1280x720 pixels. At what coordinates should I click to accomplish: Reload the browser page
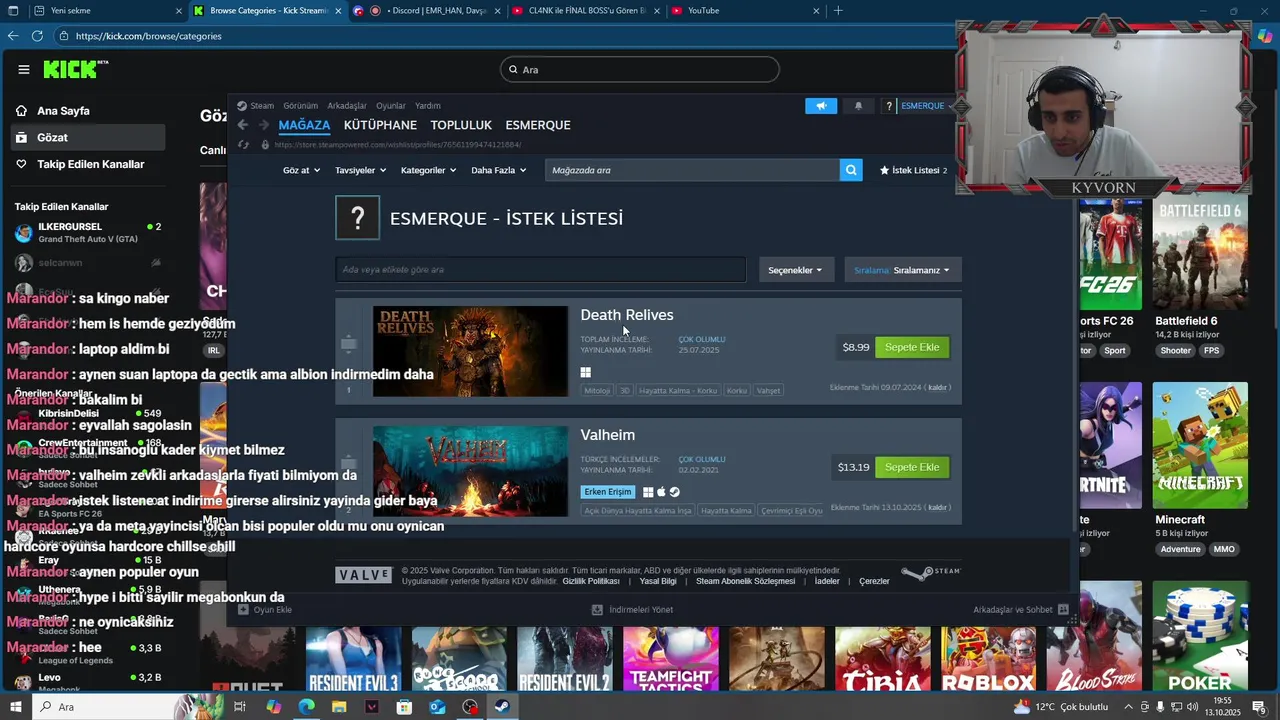(x=38, y=36)
